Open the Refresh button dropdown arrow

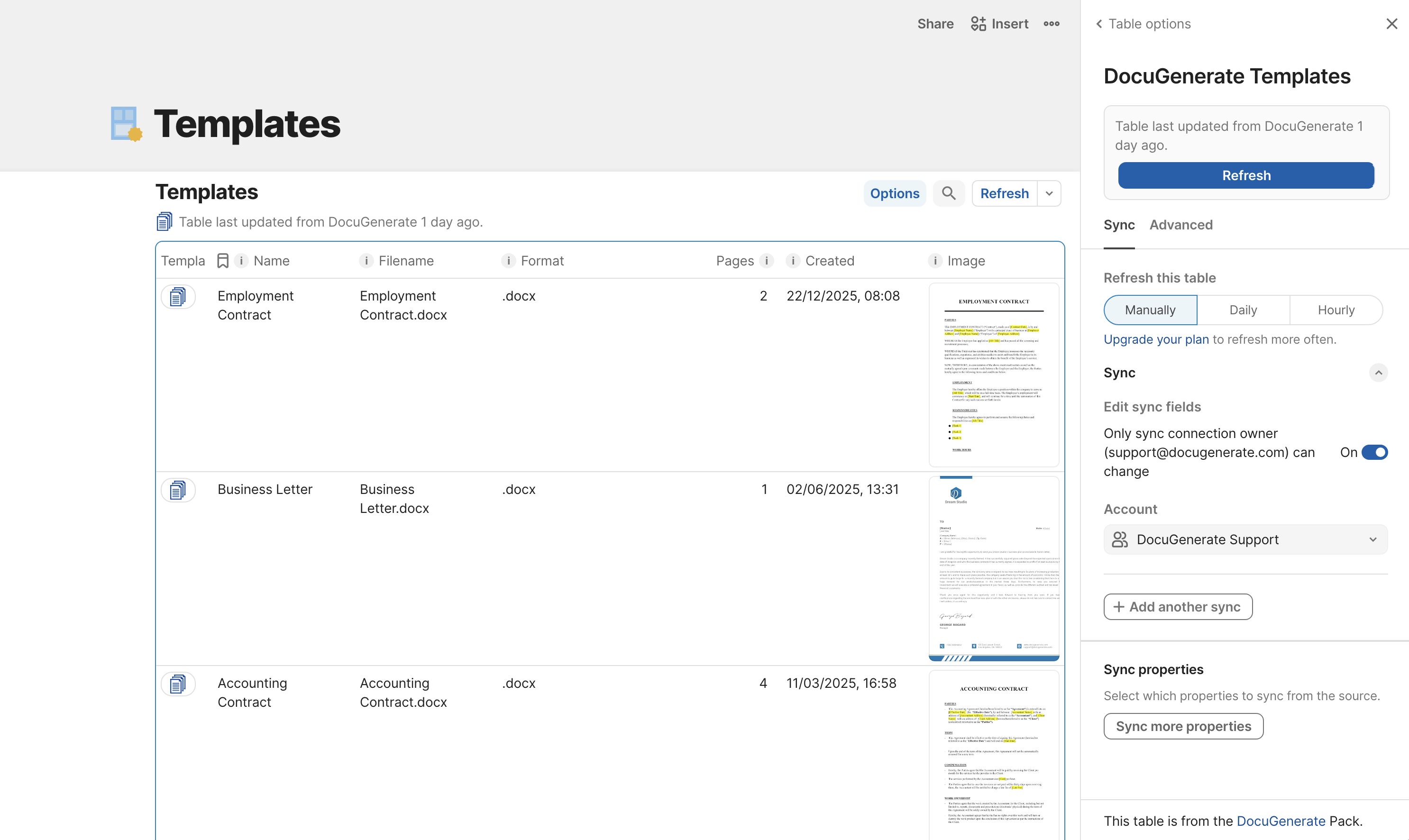point(1049,193)
